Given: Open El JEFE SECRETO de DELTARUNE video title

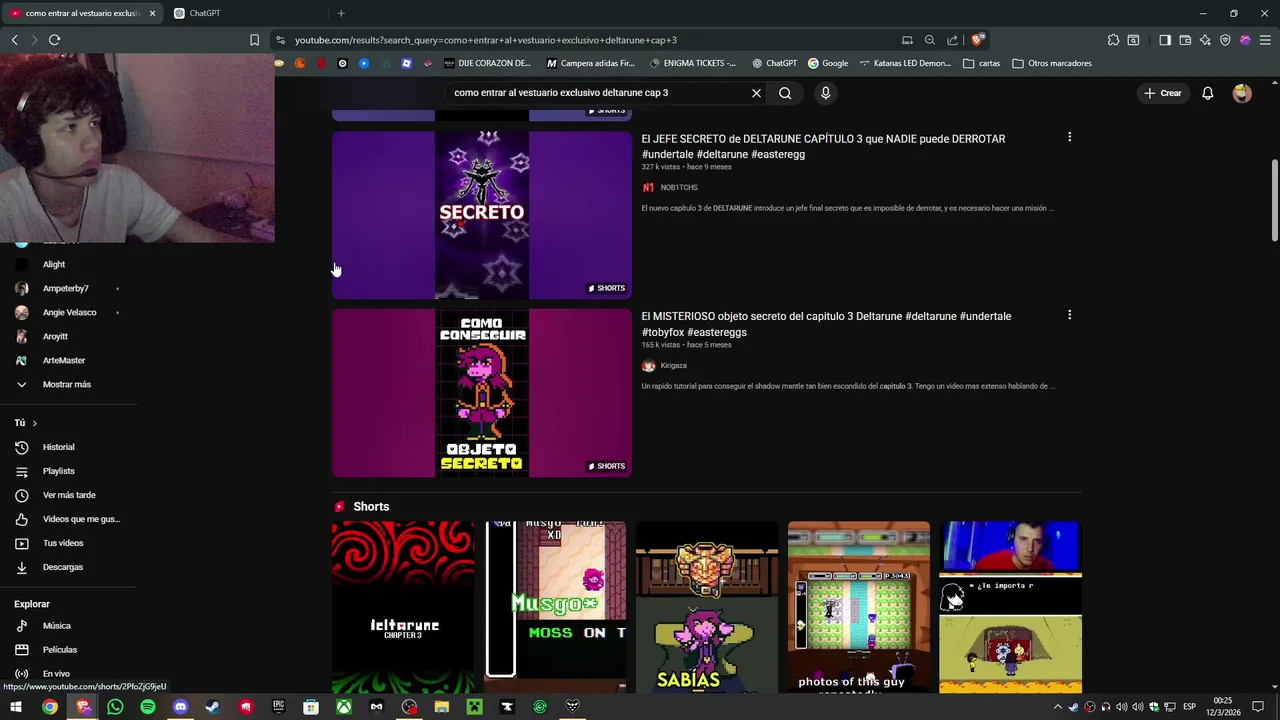Looking at the screenshot, I should point(823,146).
